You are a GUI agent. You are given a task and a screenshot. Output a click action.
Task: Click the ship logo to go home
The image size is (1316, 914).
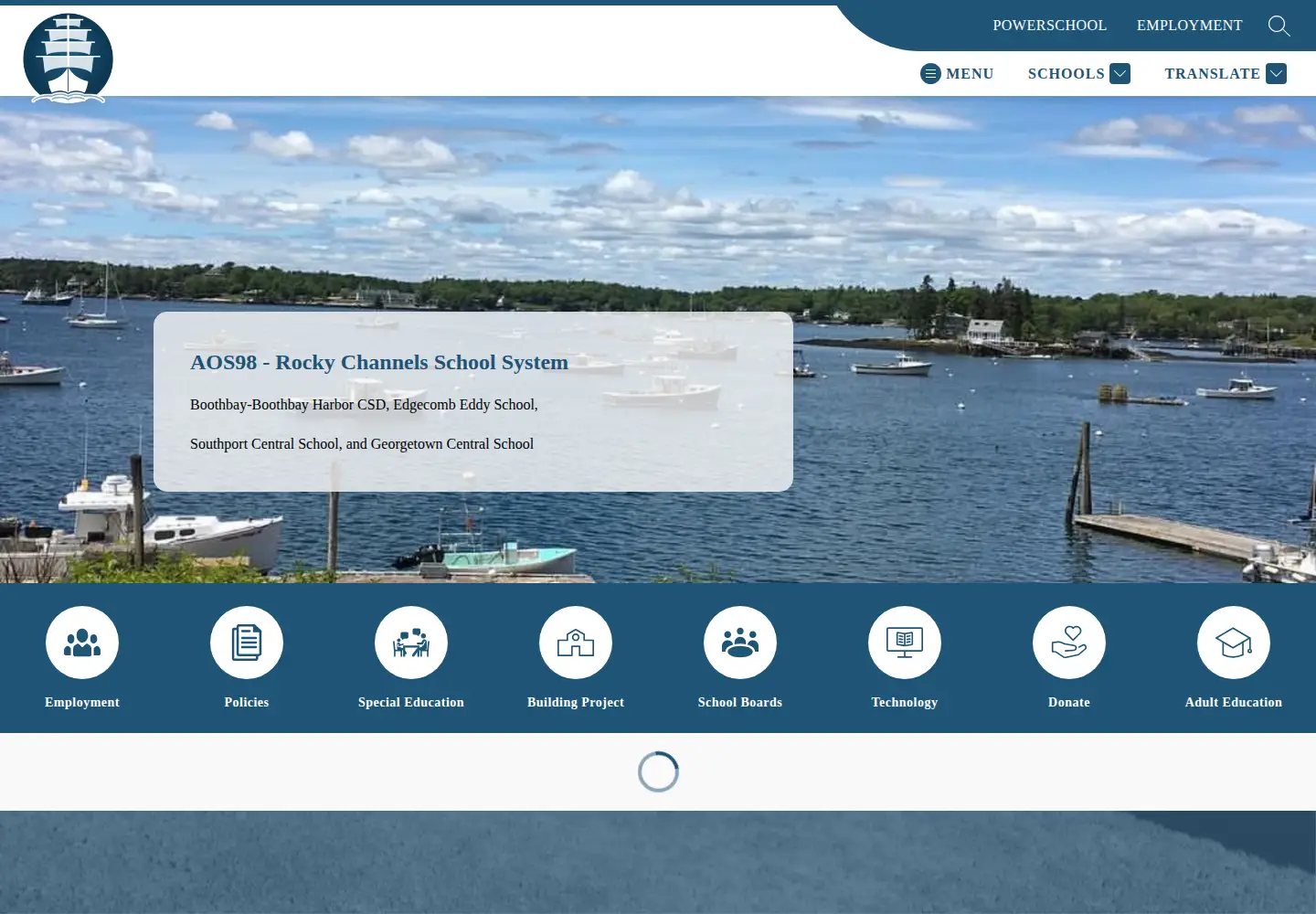click(x=69, y=58)
